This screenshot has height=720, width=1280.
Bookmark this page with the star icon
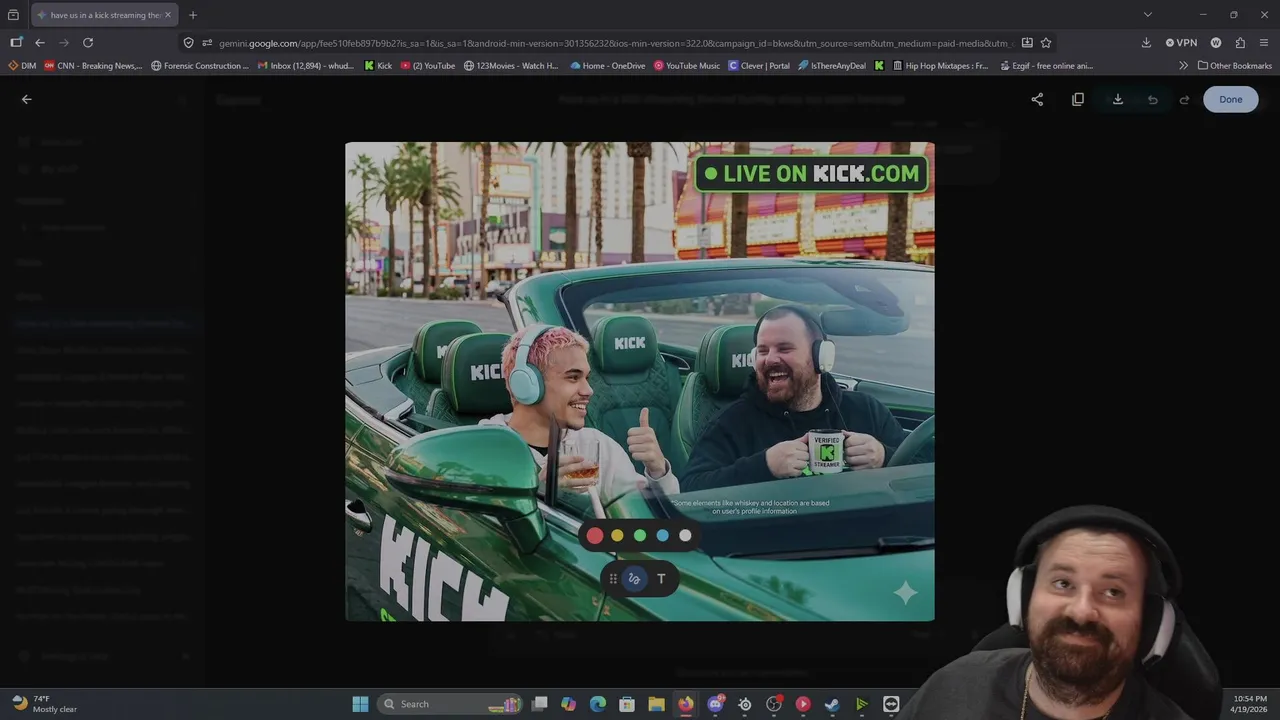pos(1046,43)
